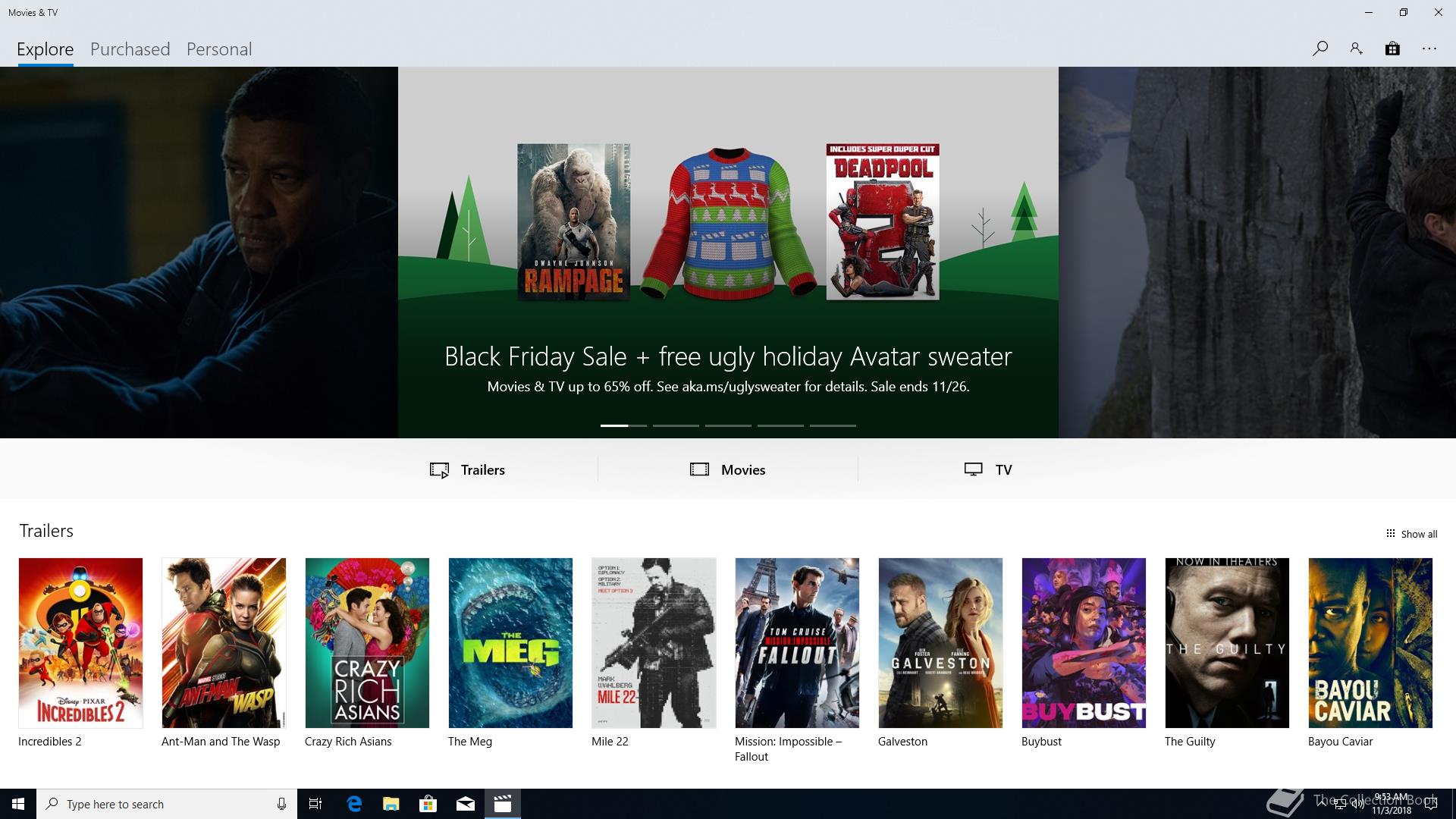Launch Microsoft Edge from the taskbar
Image resolution: width=1456 pixels, height=819 pixels.
tap(353, 804)
